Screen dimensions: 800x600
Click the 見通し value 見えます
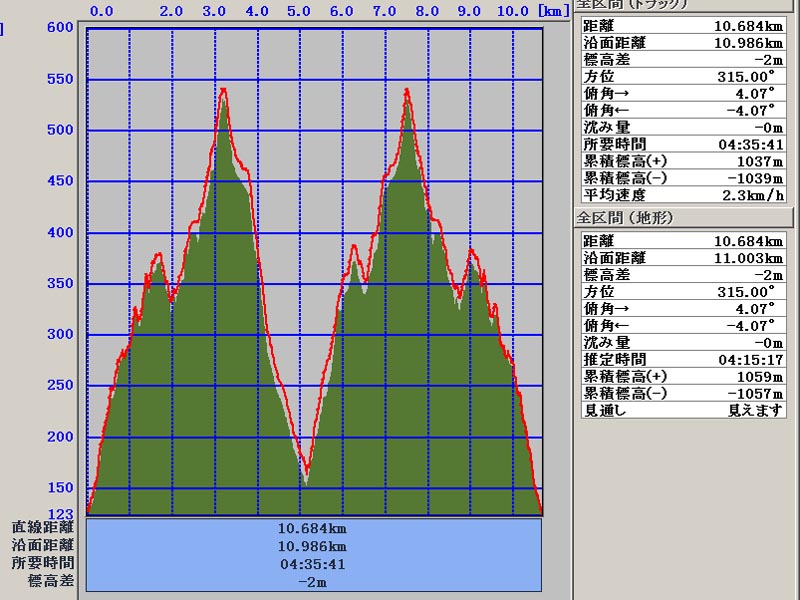[755, 410]
